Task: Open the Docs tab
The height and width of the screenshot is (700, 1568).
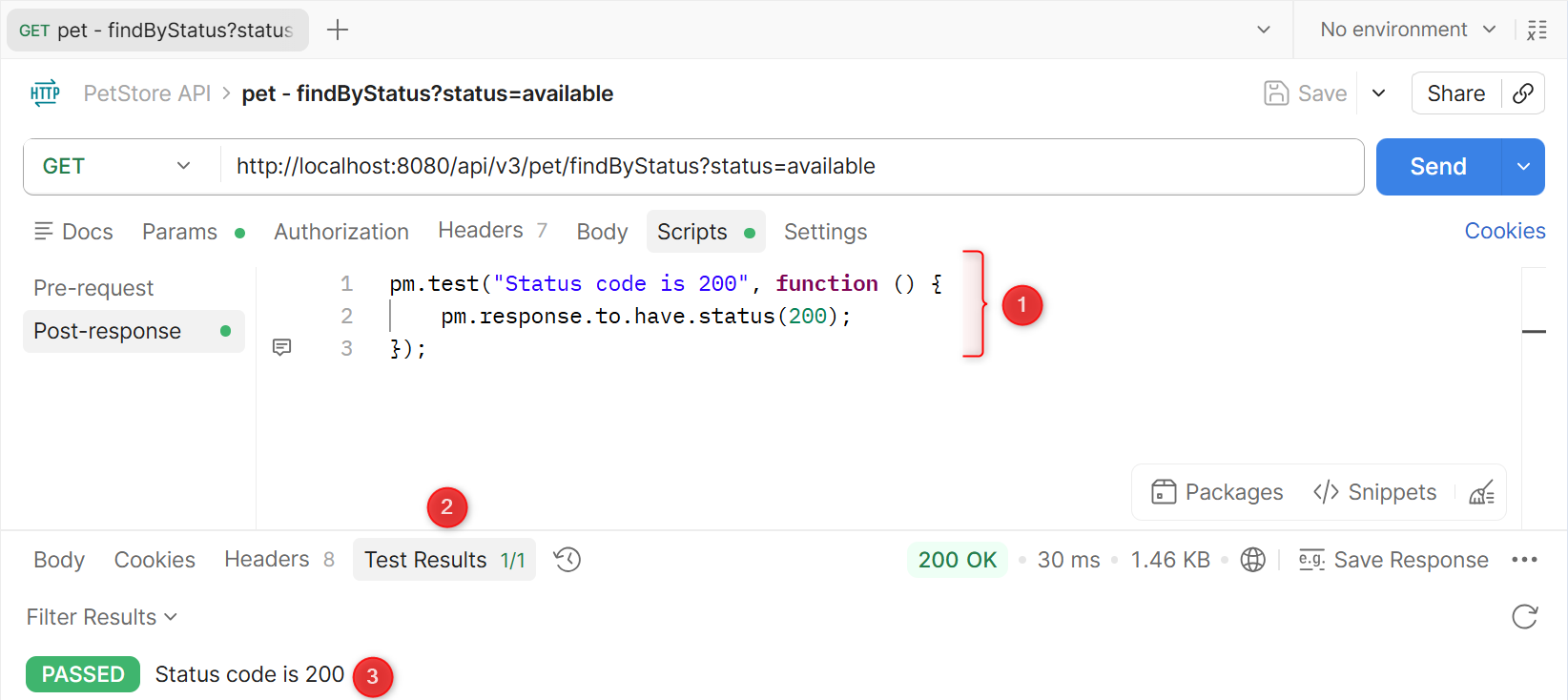Action: click(73, 232)
